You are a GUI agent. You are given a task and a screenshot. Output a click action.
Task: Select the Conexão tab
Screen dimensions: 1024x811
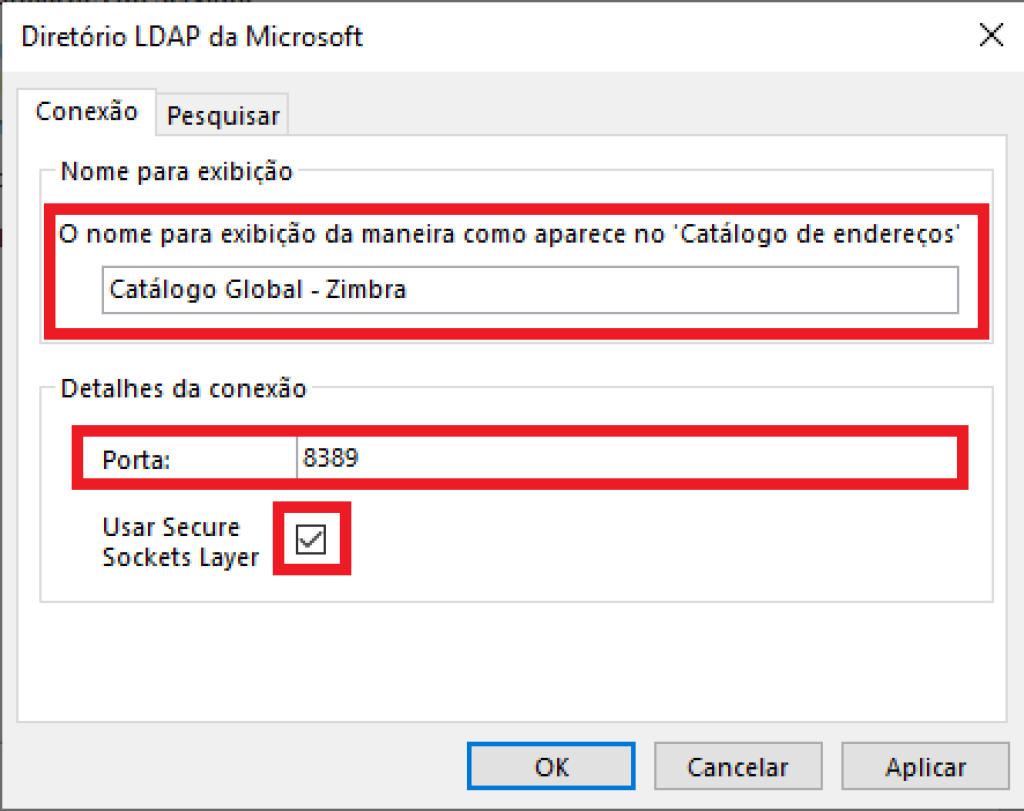click(86, 112)
